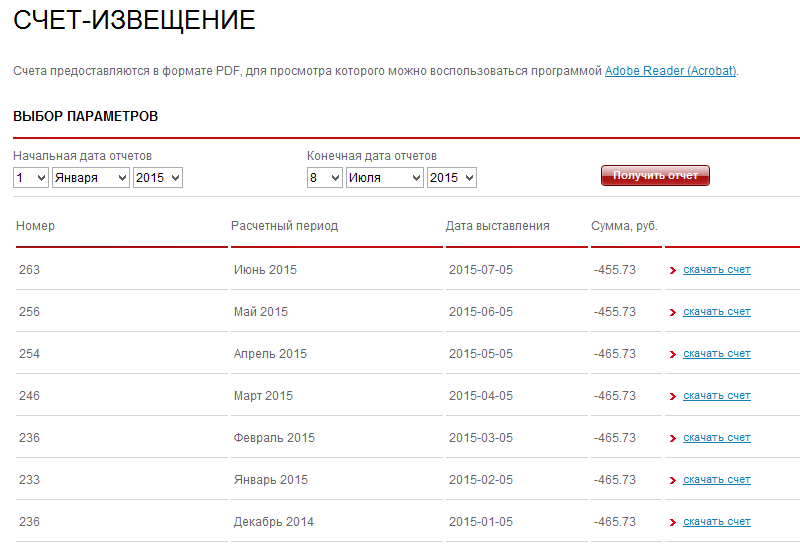Expand the start month dropdown showing Января
Viewport: 800px width, 552px height.
point(90,177)
